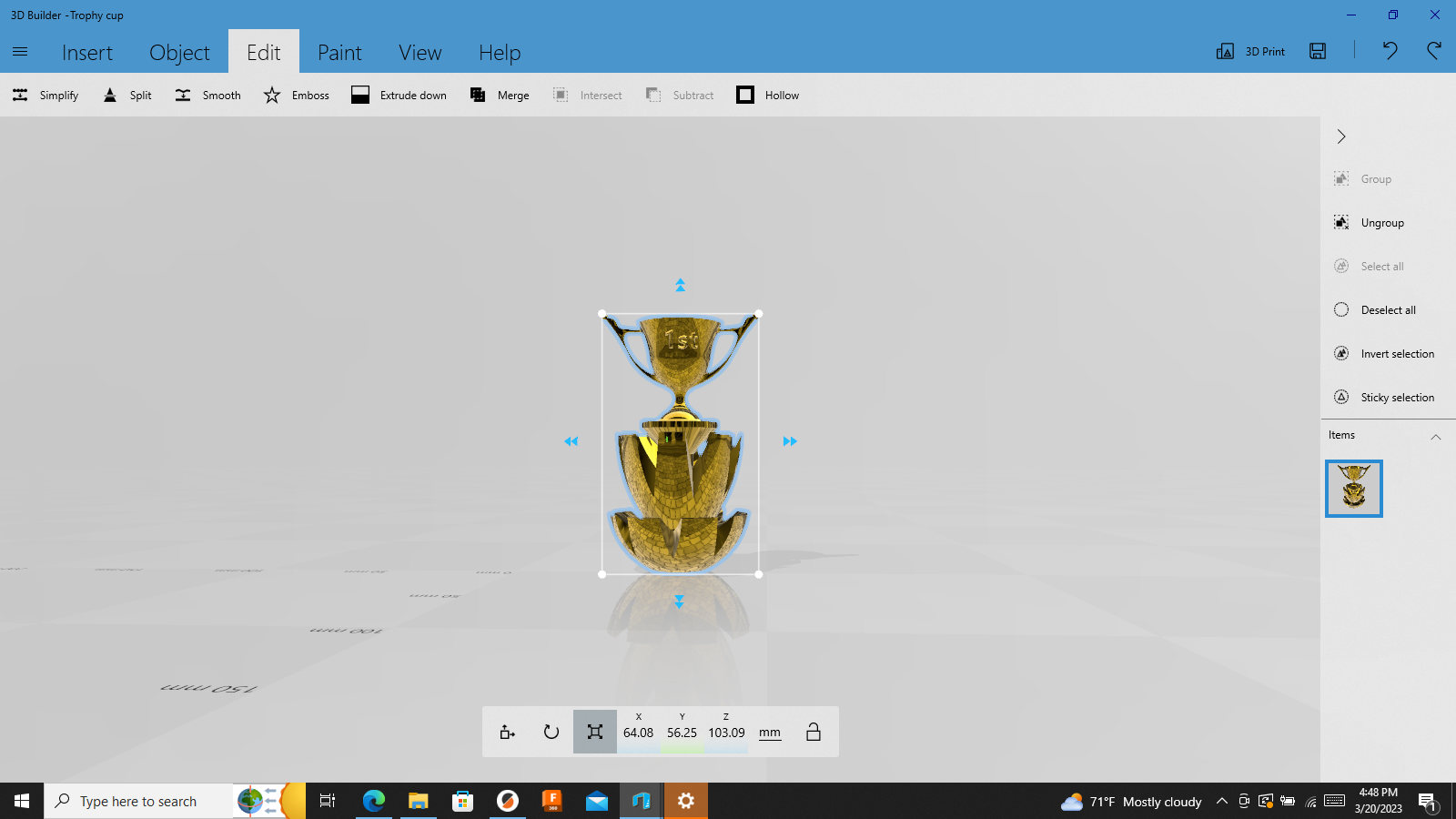This screenshot has height=819, width=1456.
Task: Enable Sticky selection mode
Action: point(1386,397)
